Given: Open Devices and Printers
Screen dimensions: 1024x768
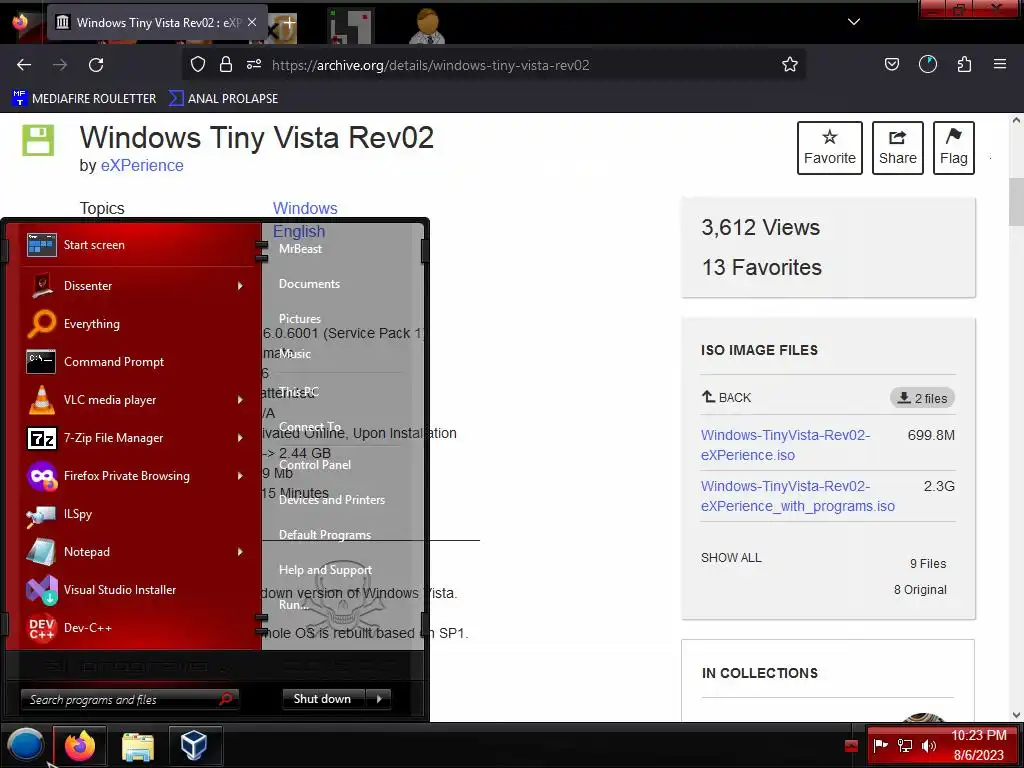Looking at the screenshot, I should 332,500.
